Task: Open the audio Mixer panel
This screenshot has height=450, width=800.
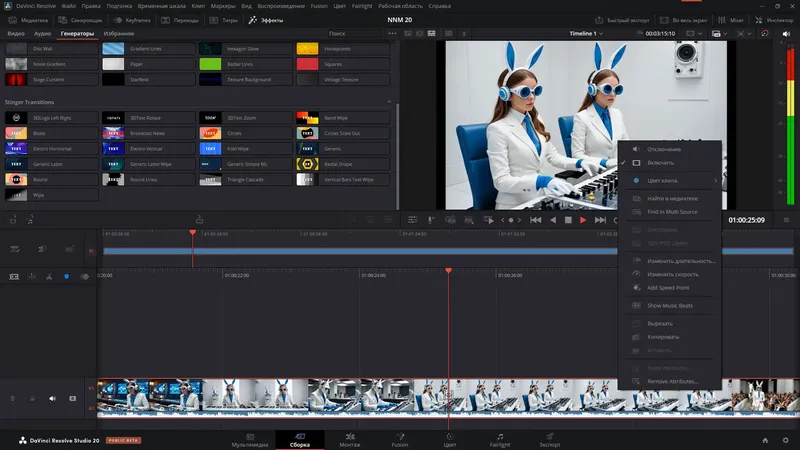Action: (731, 20)
